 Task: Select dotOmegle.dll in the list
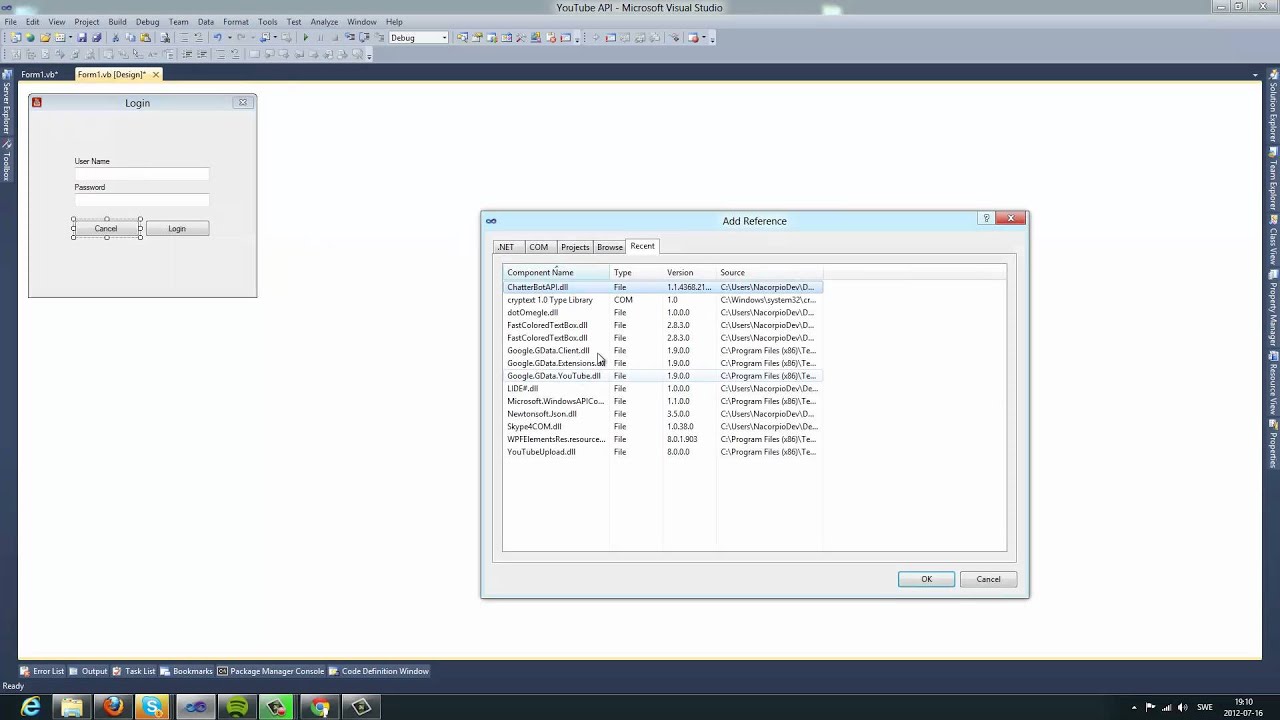[x=663, y=313]
